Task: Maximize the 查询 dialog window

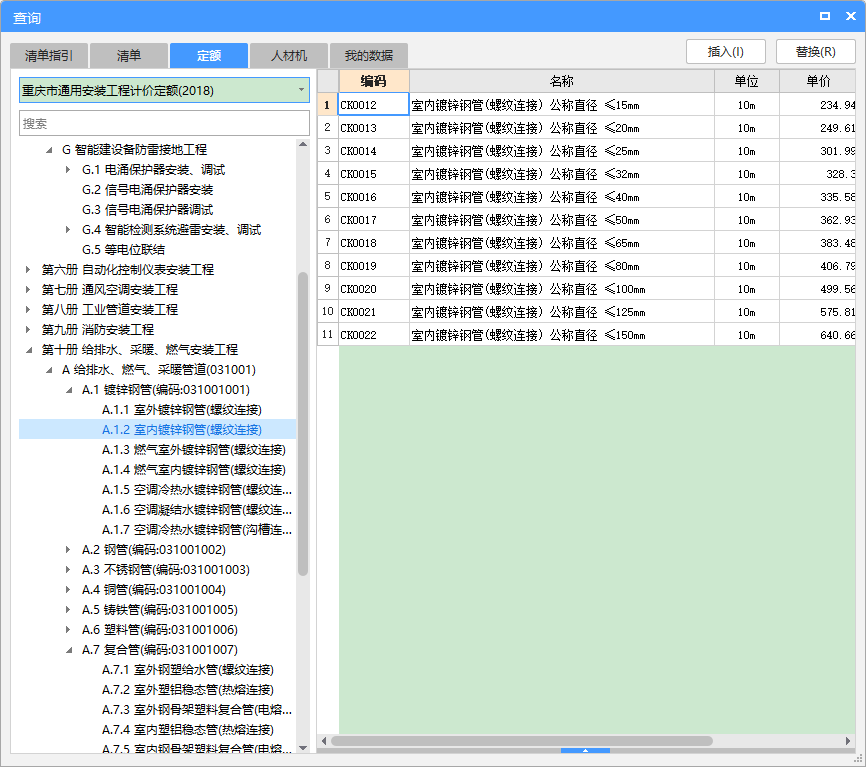Action: [824, 16]
